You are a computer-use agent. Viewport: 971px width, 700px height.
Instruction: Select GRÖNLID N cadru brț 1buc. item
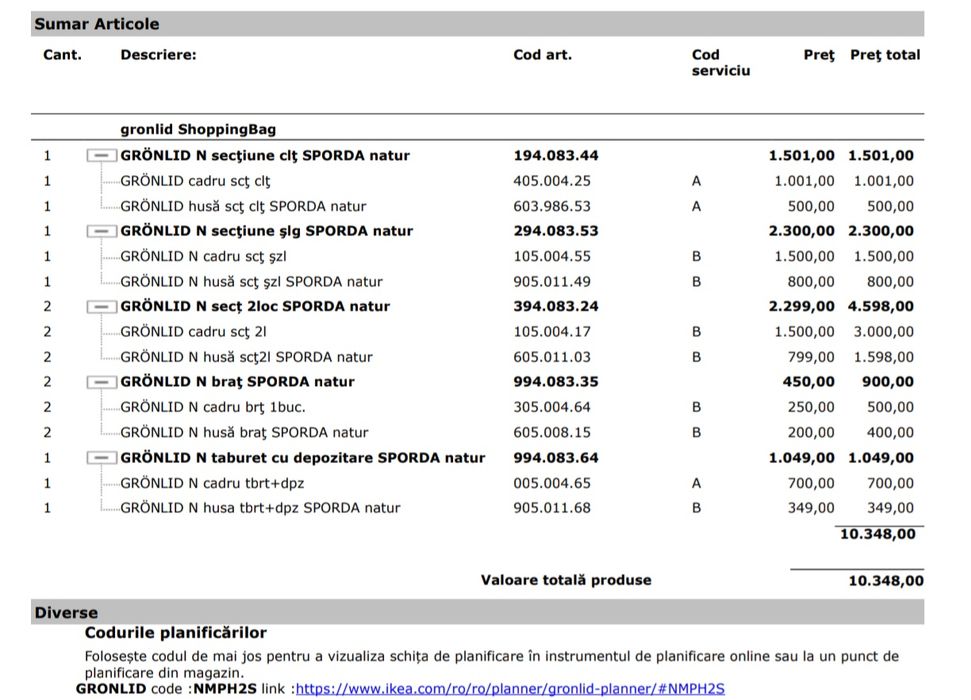(x=213, y=407)
